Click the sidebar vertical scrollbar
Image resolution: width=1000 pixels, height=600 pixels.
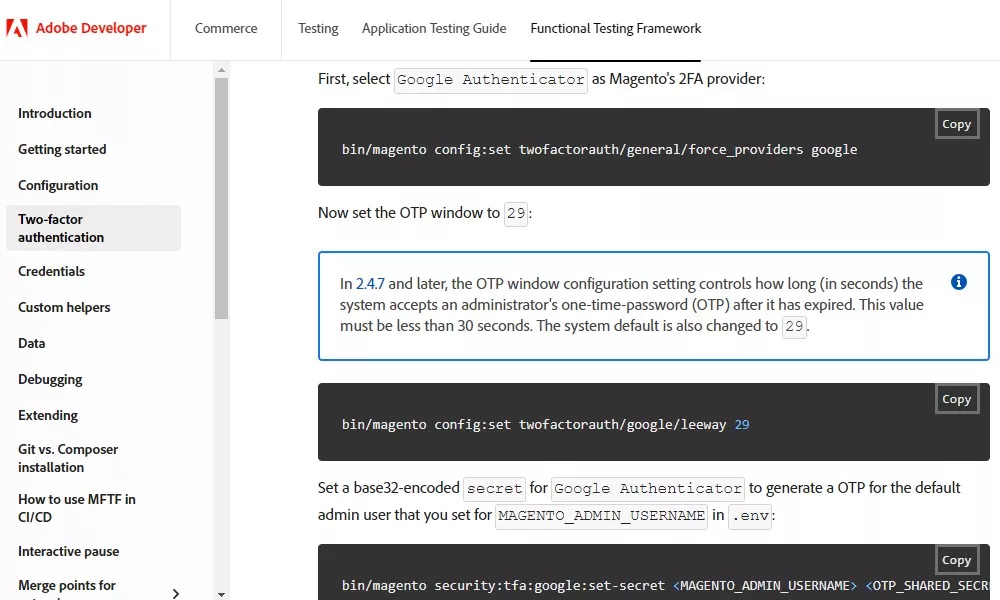pyautogui.click(x=221, y=200)
